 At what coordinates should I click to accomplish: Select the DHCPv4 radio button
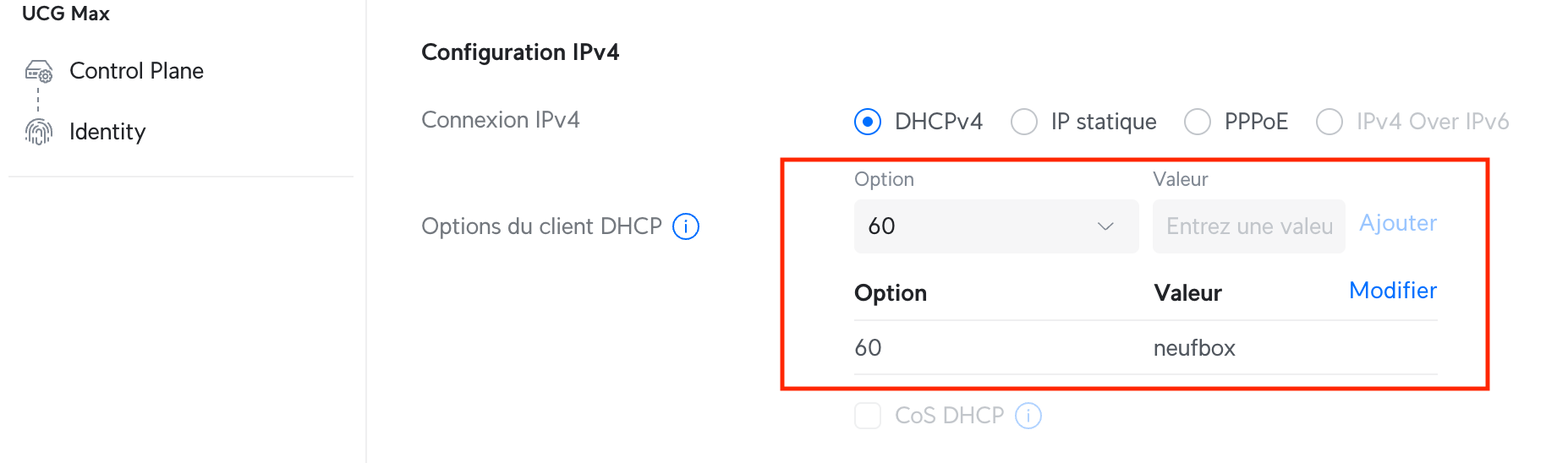[x=868, y=122]
